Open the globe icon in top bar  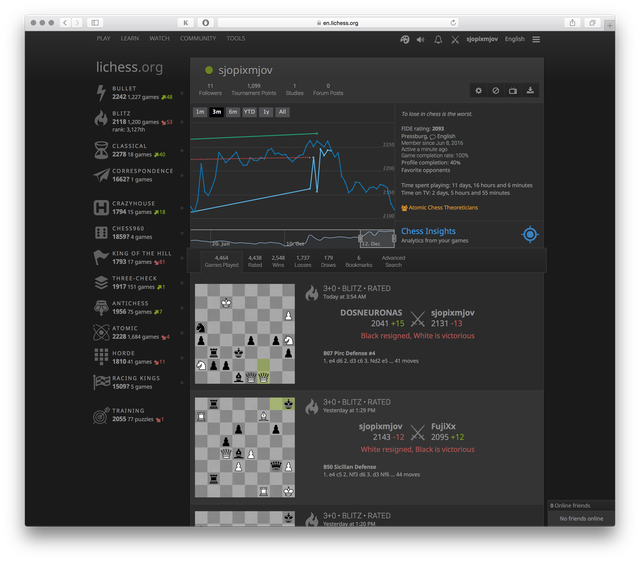coord(404,40)
